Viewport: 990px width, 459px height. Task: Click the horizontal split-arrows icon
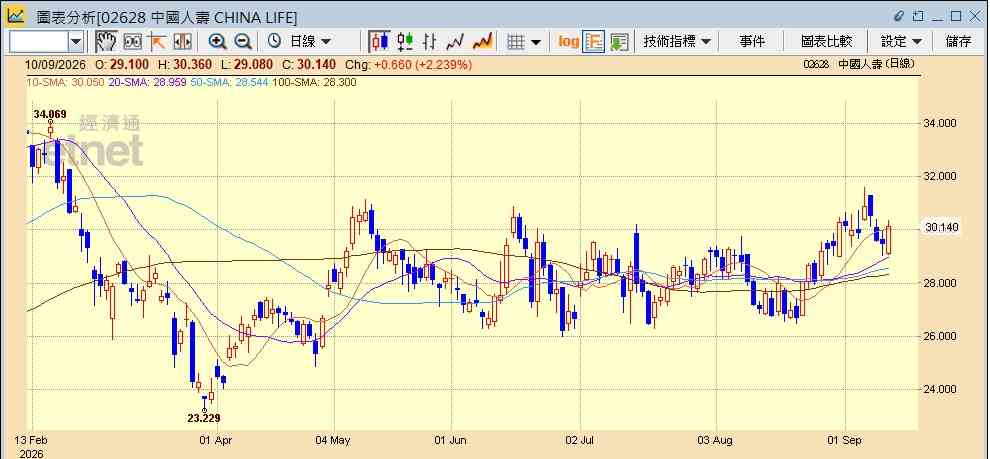(x=182, y=42)
